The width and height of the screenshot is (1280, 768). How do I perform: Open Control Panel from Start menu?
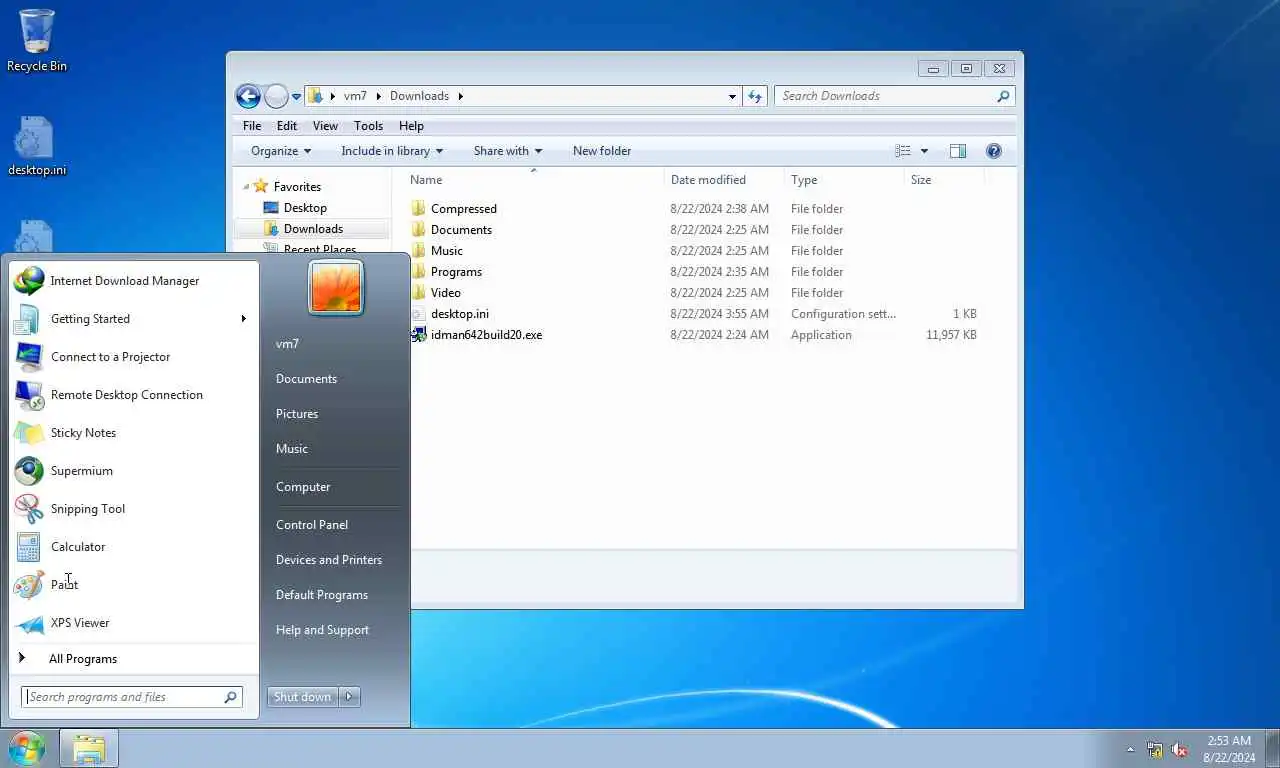(312, 525)
